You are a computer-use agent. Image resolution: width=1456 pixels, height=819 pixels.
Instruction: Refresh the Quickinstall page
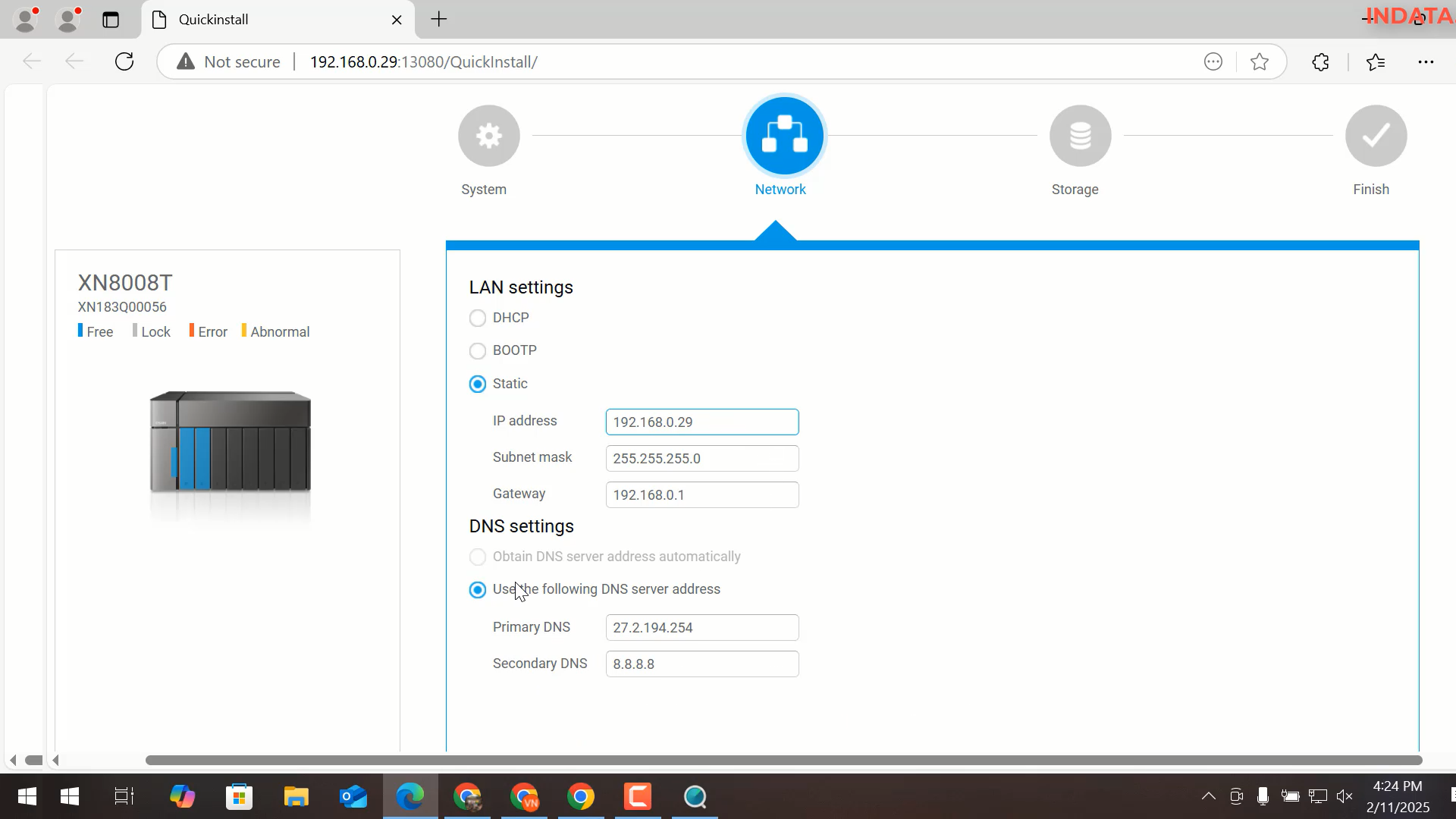pyautogui.click(x=124, y=61)
